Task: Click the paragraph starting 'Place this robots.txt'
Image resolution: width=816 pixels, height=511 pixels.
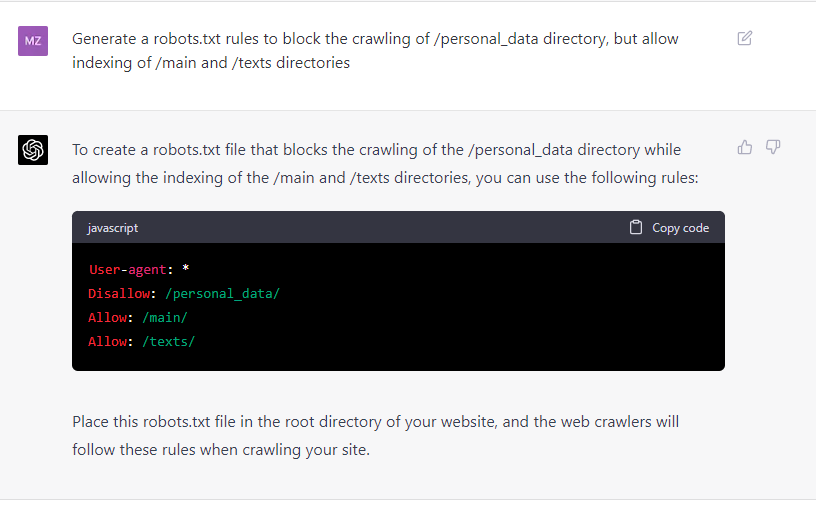Action: point(375,436)
